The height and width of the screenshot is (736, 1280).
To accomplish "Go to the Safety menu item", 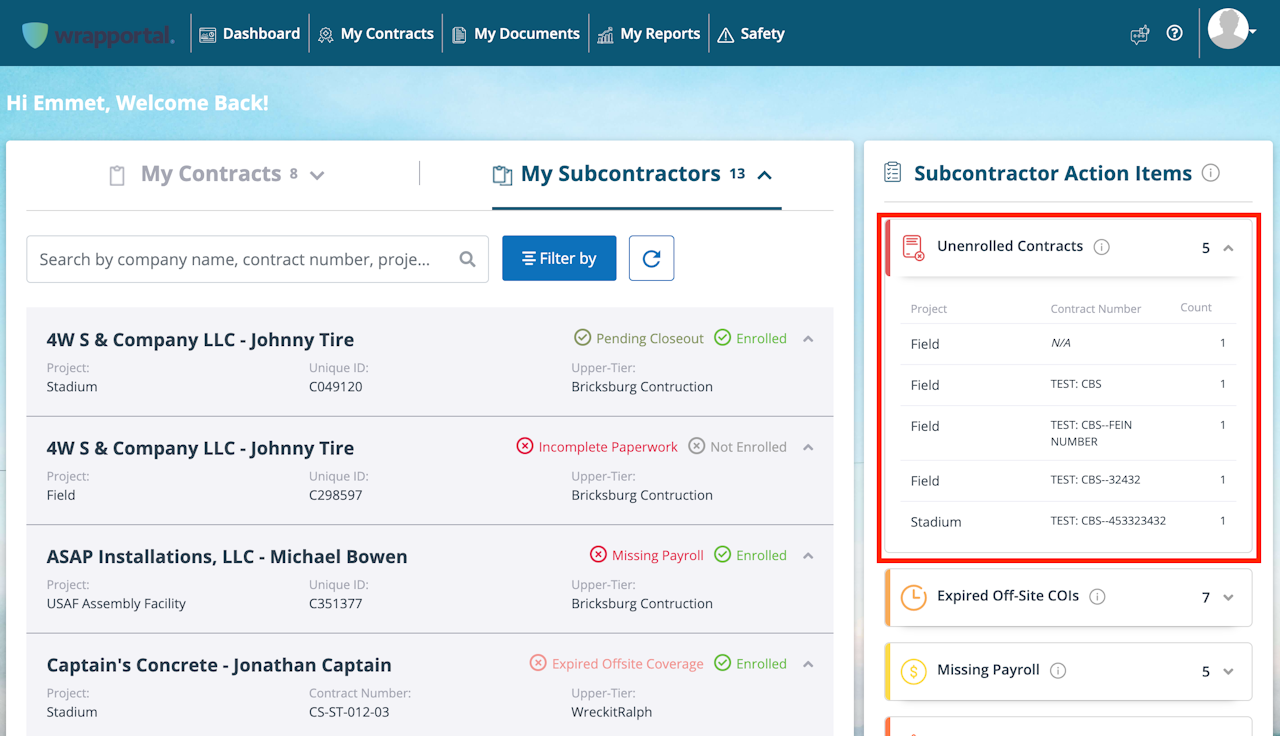I will 751,34.
